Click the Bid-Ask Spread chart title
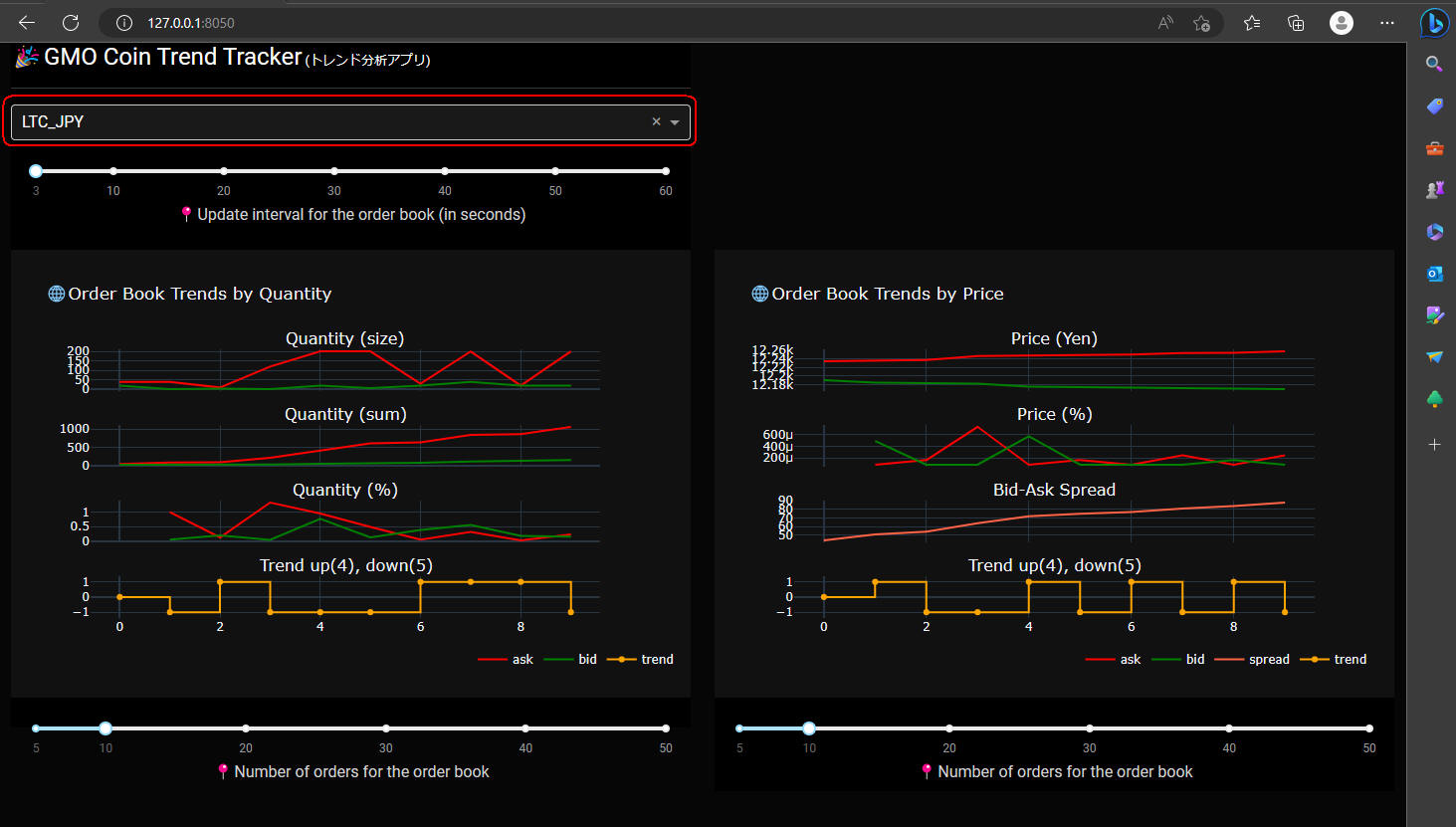 (1054, 490)
